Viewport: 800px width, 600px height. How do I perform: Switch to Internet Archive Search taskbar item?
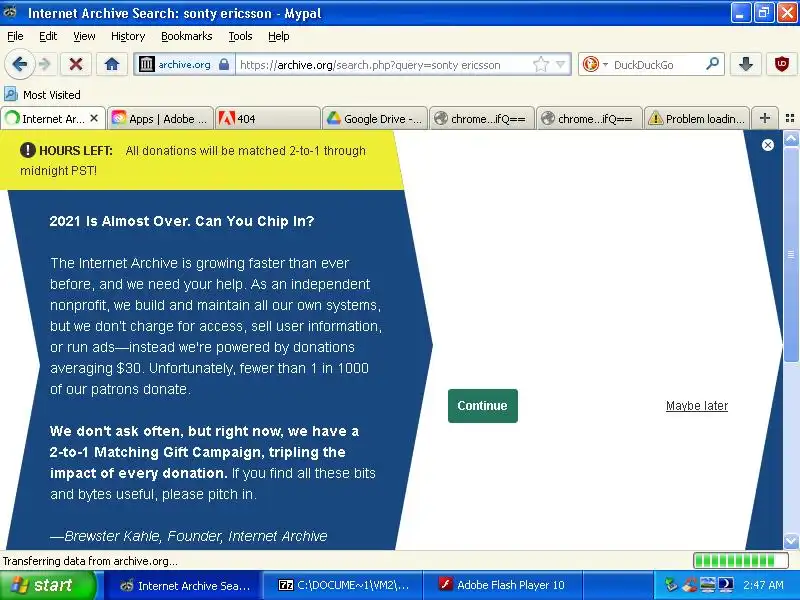point(184,585)
